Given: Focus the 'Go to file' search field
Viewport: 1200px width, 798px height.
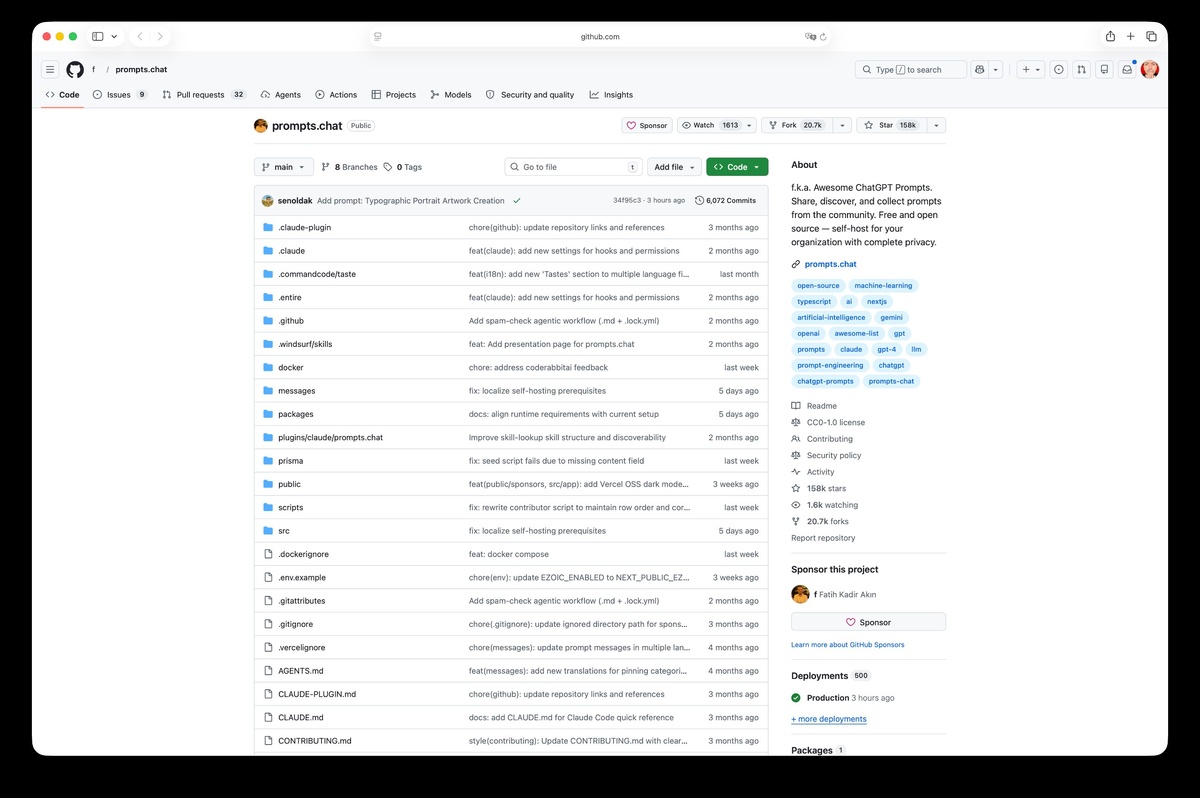Looking at the screenshot, I should pyautogui.click(x=572, y=167).
